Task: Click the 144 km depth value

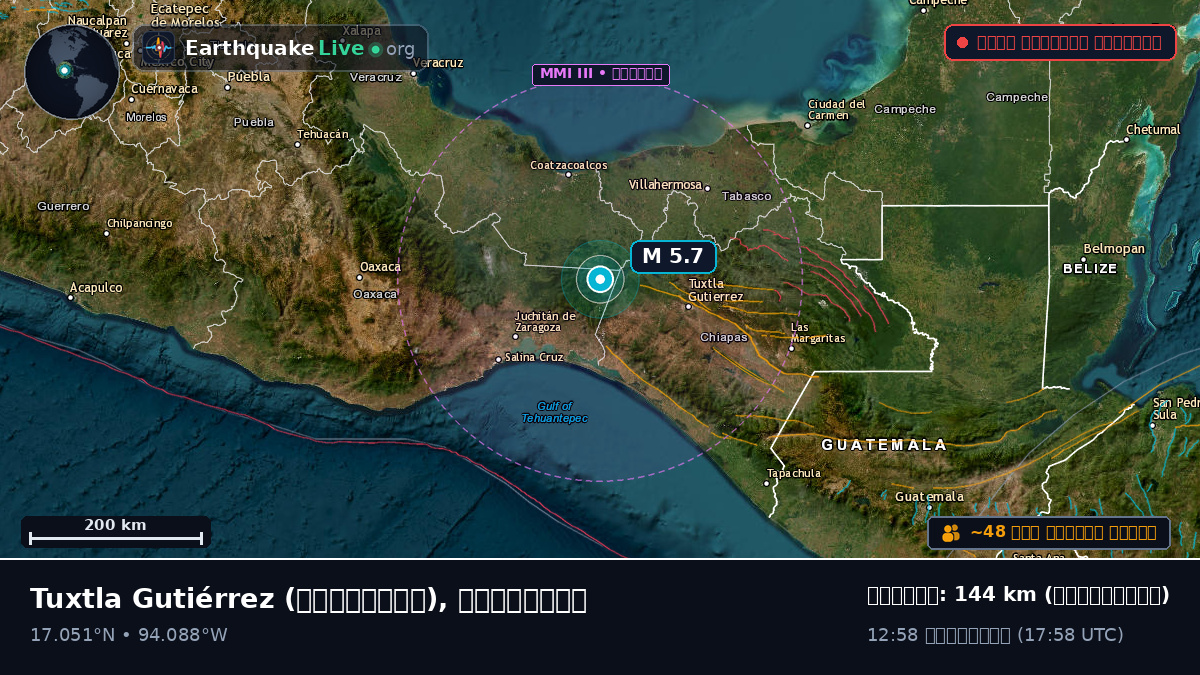Action: 995,595
